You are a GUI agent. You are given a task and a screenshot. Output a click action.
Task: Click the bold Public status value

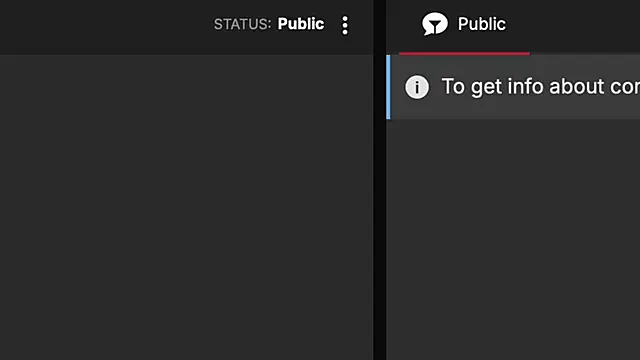pyautogui.click(x=301, y=24)
